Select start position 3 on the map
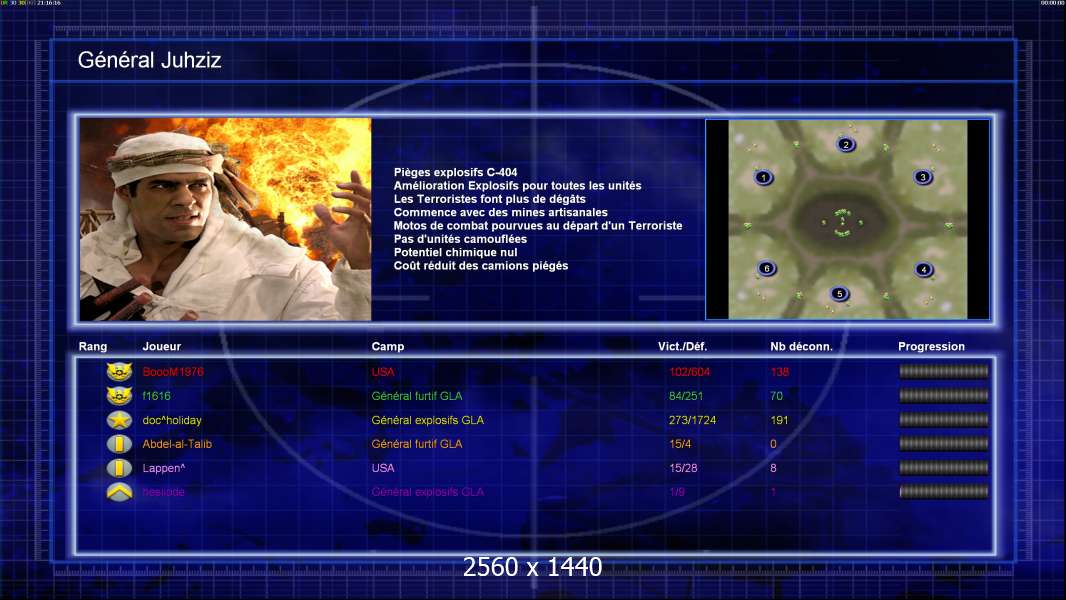Screen dimensions: 1066x600 point(923,177)
